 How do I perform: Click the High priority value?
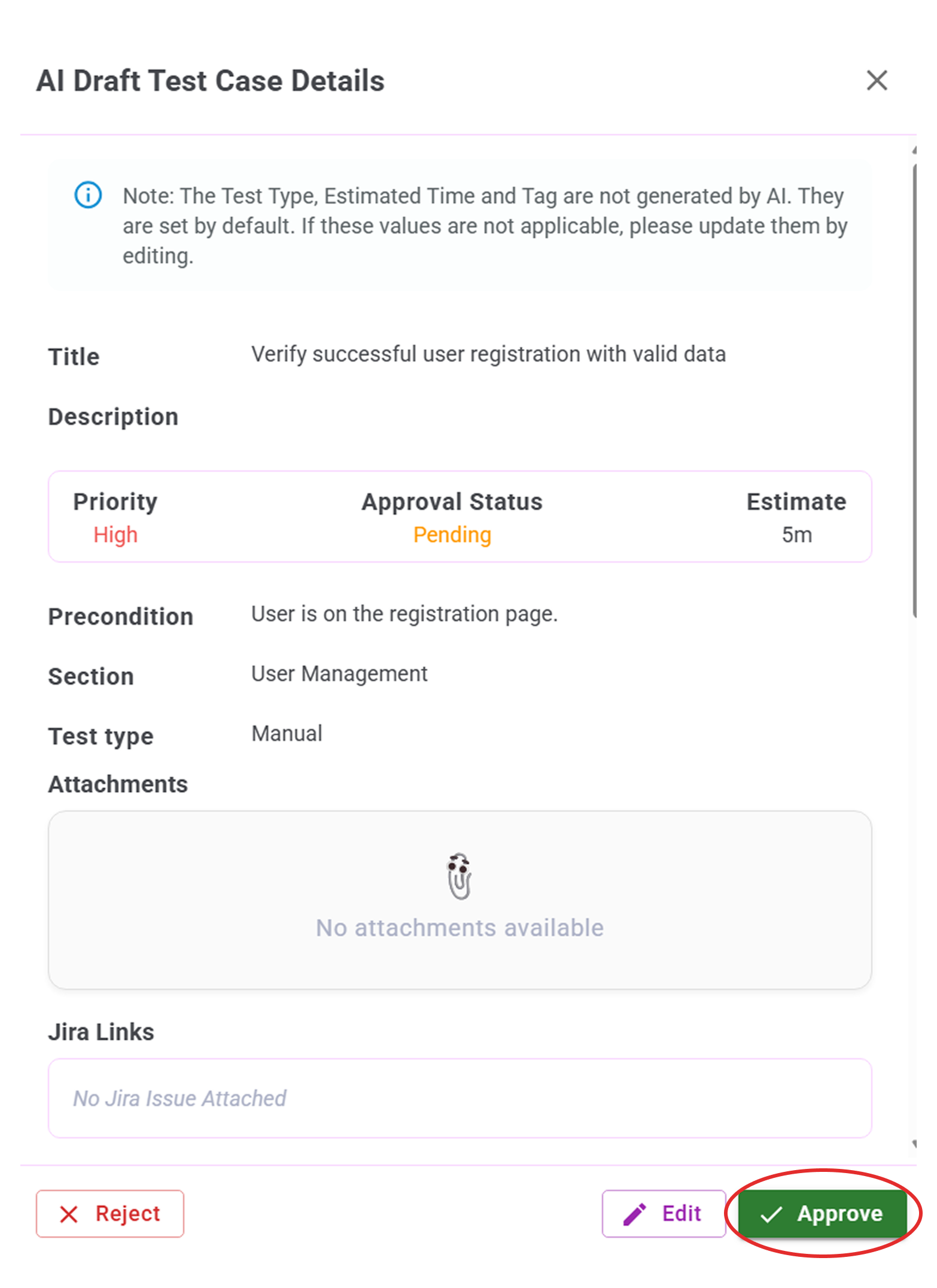tap(115, 534)
